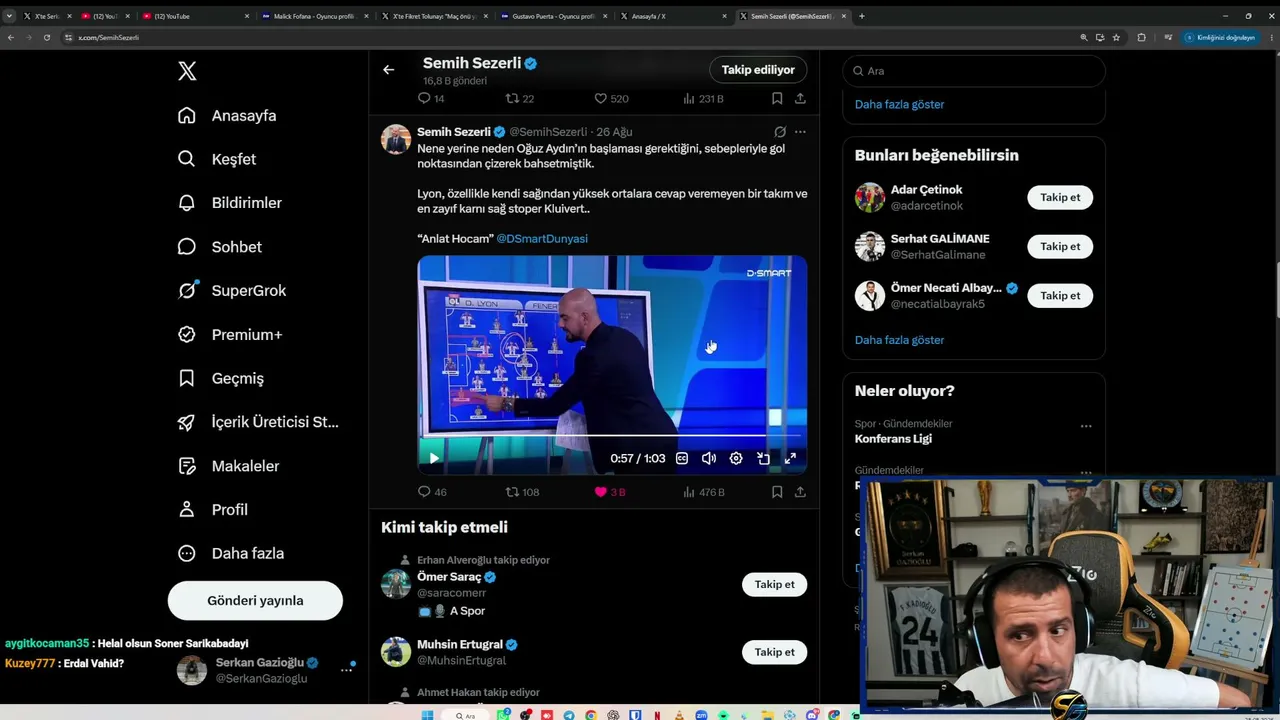Screen dimensions: 1280x720
Task: Like the upper post with 520 likes
Action: point(611,99)
